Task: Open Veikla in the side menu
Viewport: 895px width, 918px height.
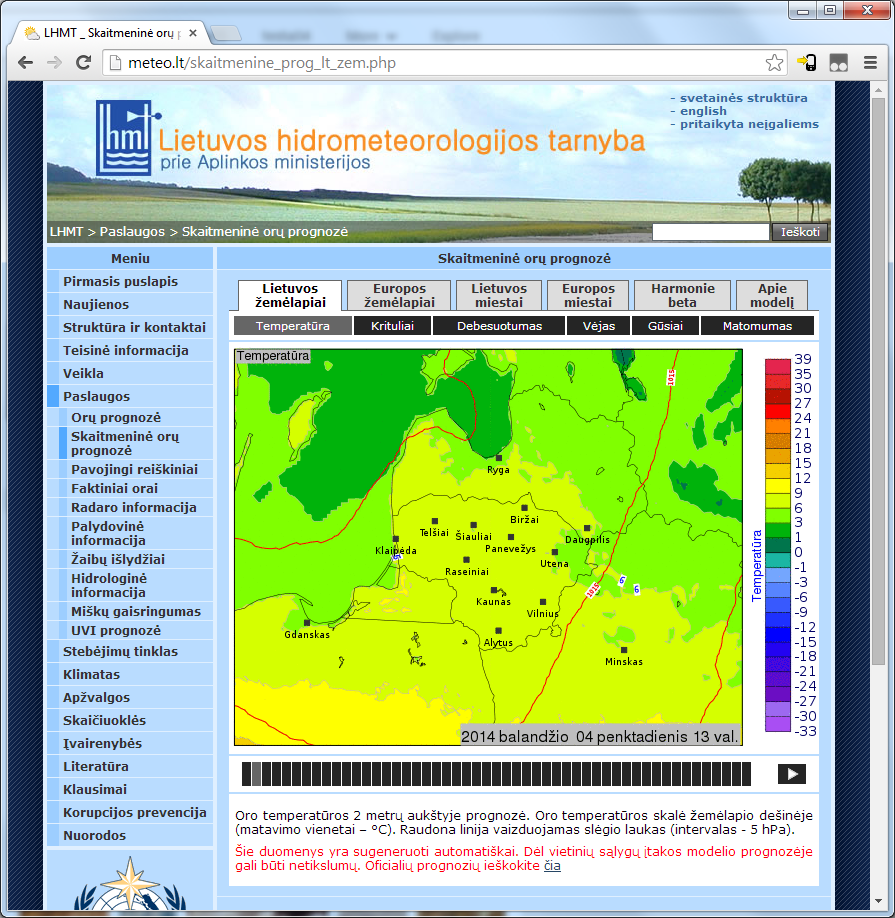Action: (x=130, y=373)
